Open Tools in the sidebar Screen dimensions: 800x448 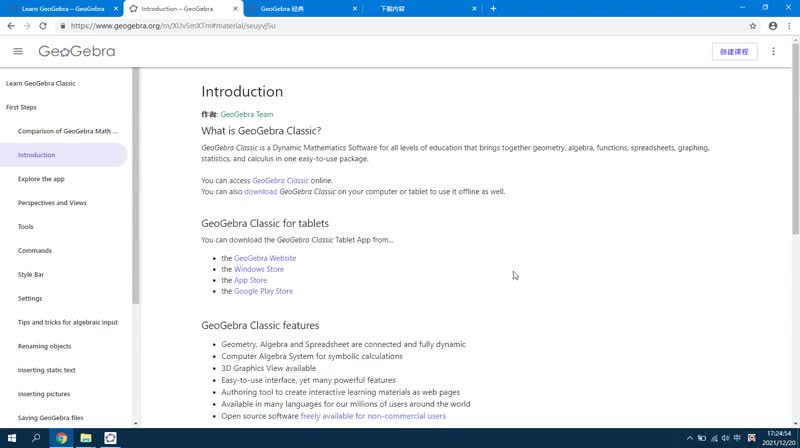[26, 227]
